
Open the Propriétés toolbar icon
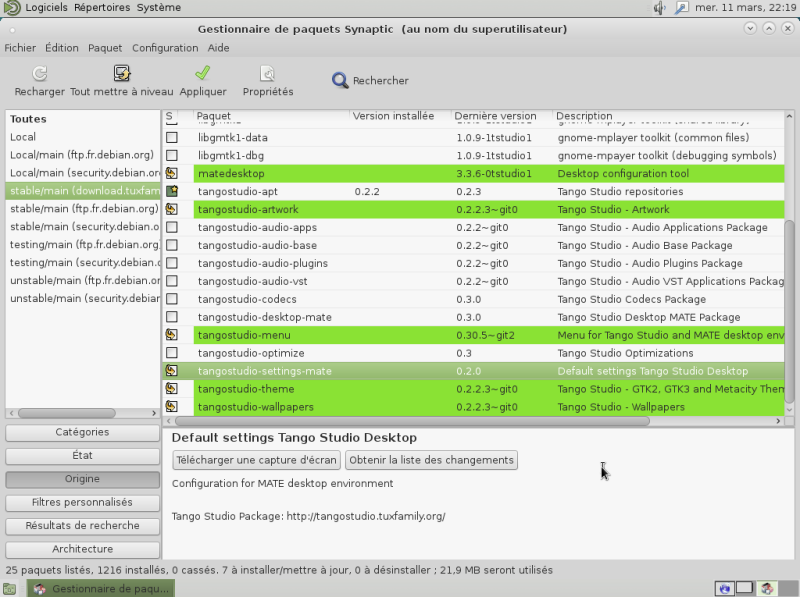[267, 73]
